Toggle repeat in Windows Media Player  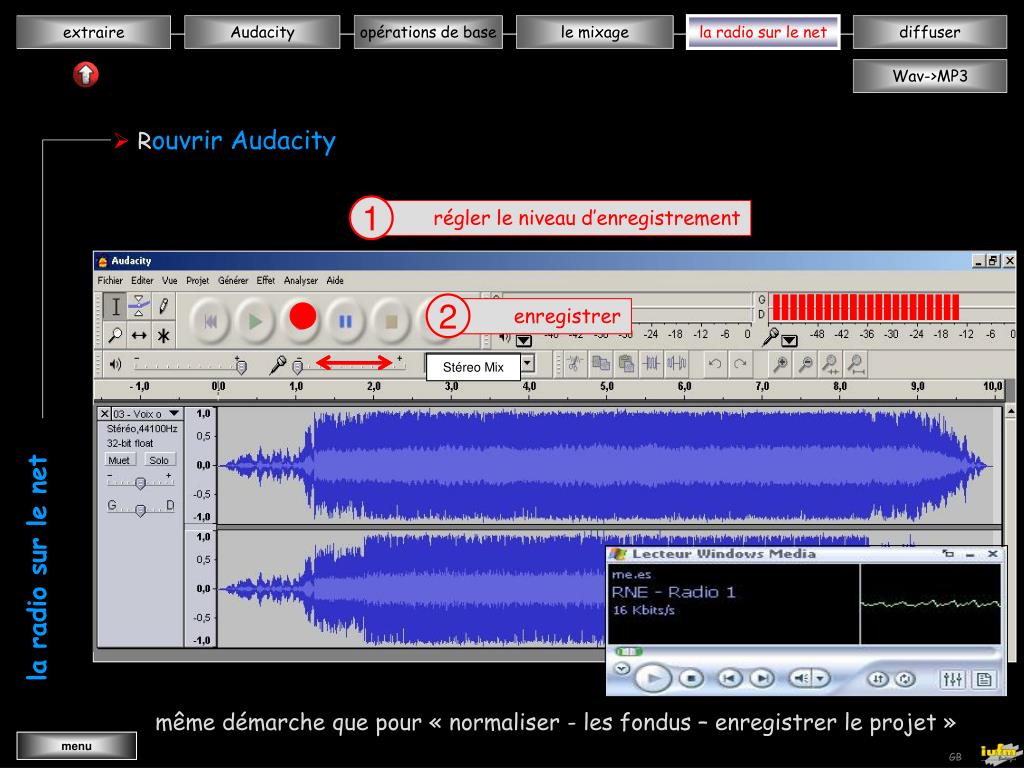(904, 679)
